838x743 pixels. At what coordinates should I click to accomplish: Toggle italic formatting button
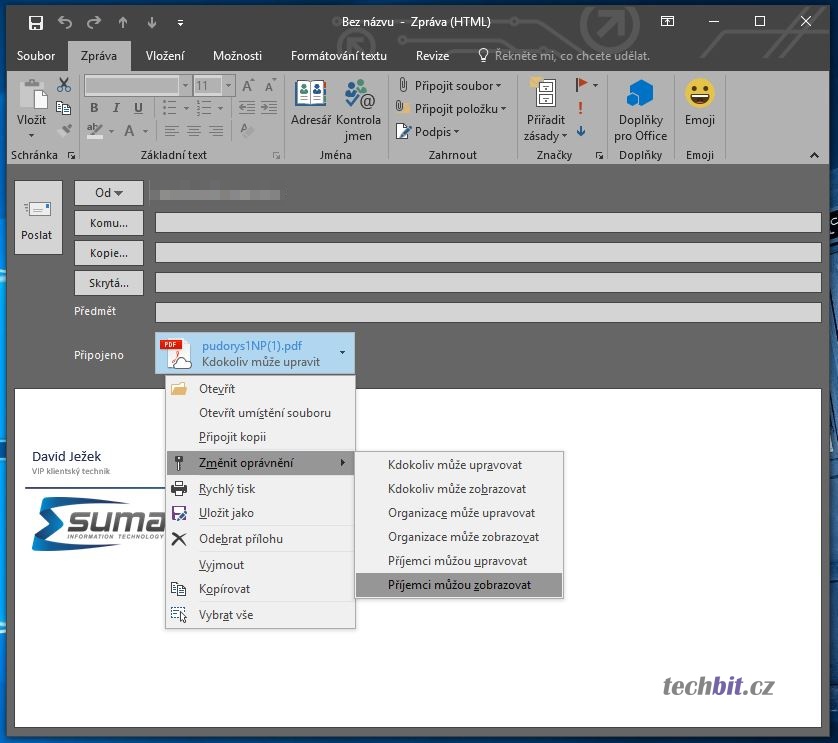(x=114, y=108)
